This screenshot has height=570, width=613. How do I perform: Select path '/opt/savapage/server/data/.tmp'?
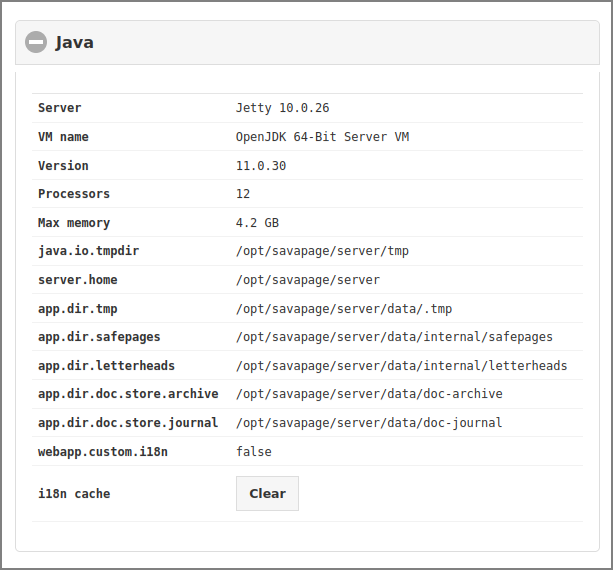344,309
